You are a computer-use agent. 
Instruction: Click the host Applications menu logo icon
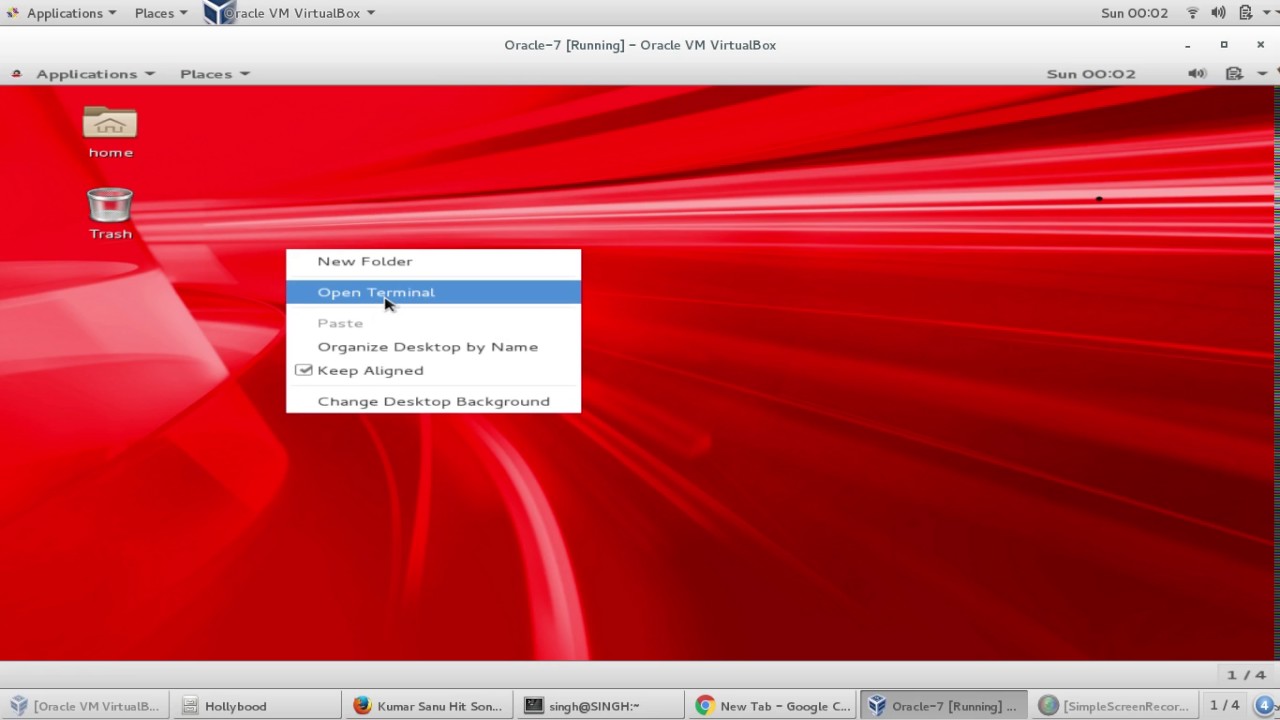point(12,13)
